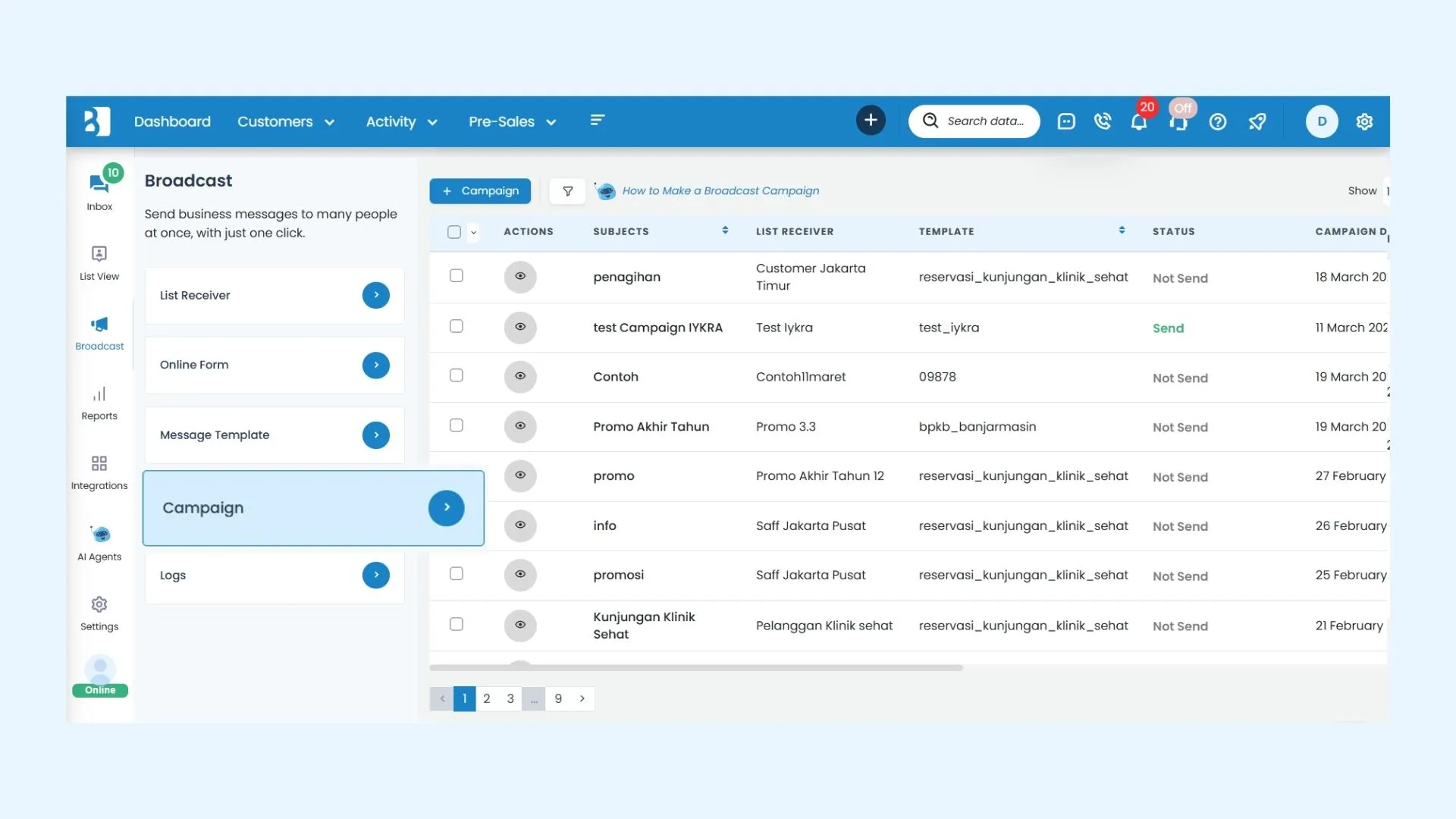
Task: Click the rocket icon in top bar
Action: (x=1257, y=121)
